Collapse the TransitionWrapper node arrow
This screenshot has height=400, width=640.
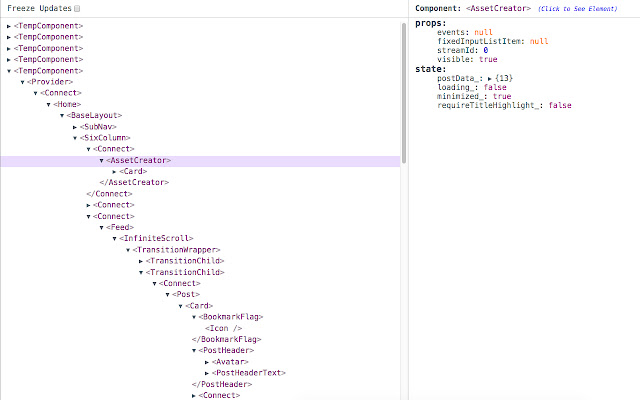click(128, 250)
